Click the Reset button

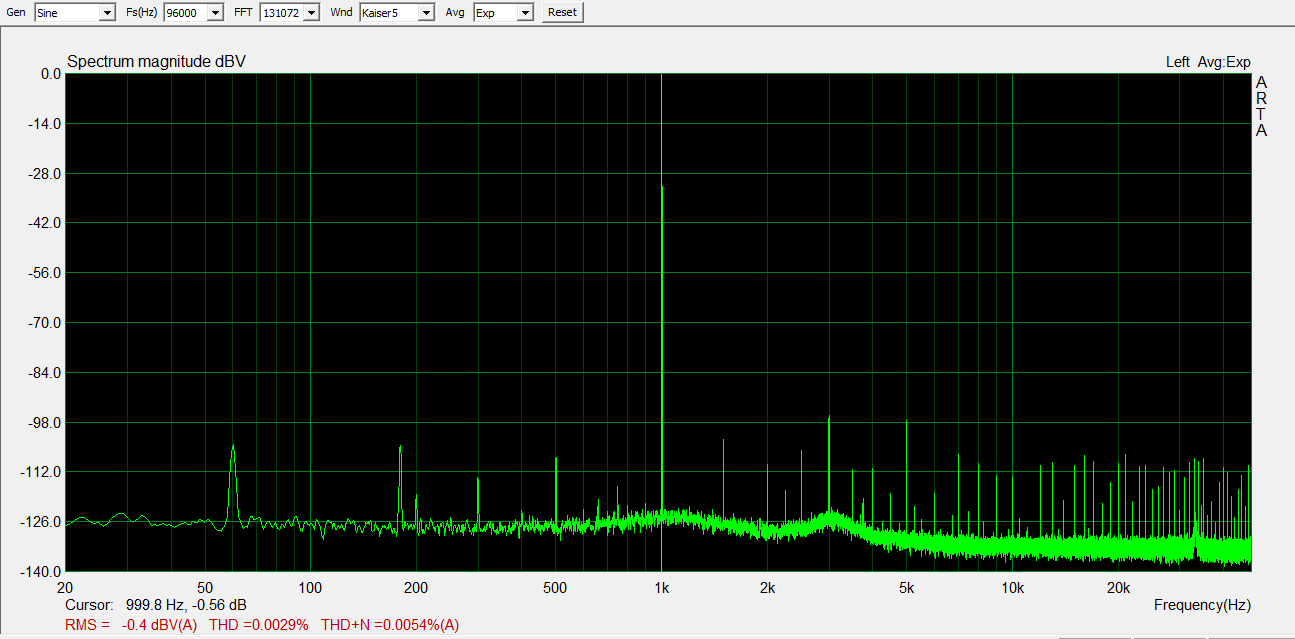click(562, 12)
